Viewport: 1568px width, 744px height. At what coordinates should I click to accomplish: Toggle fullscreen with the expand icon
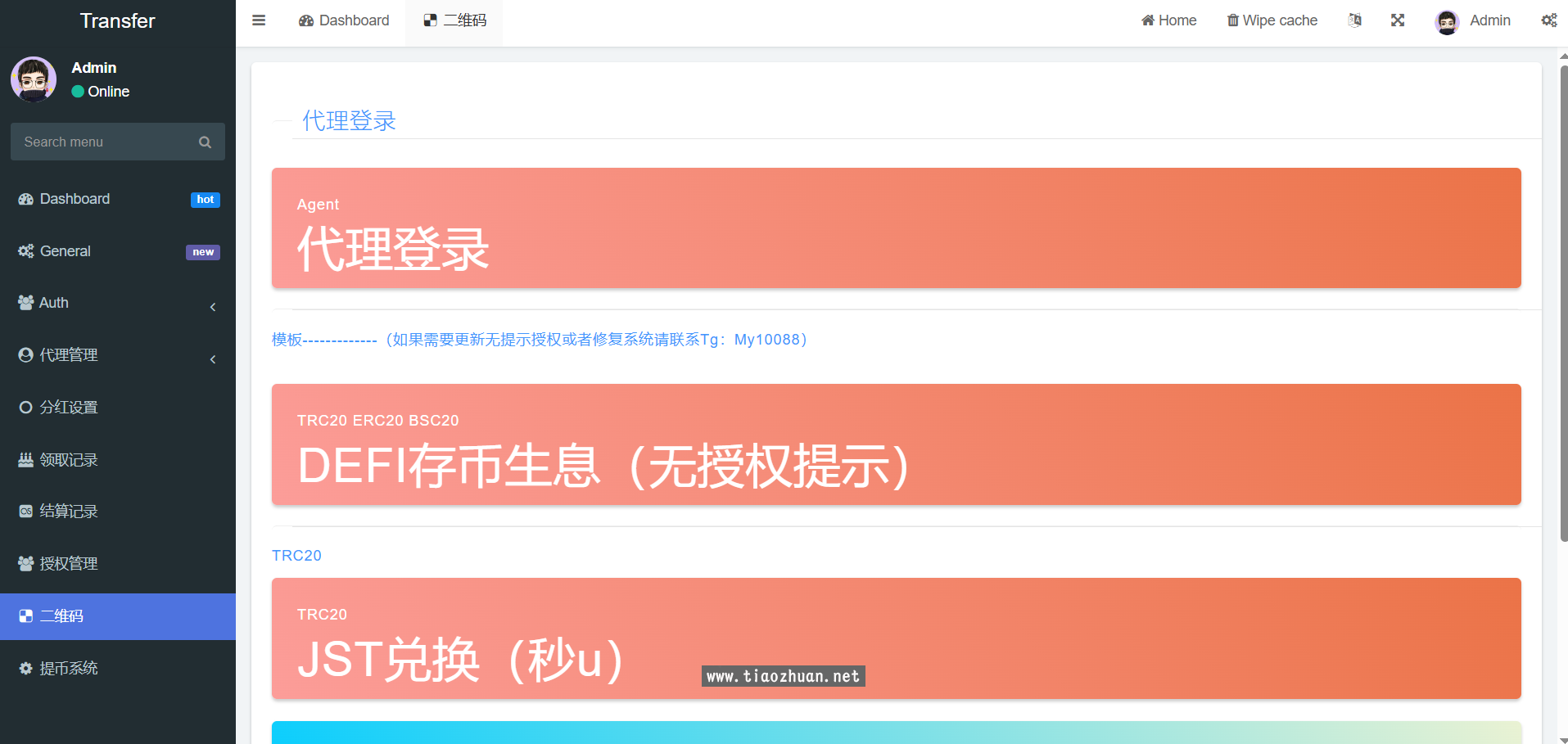point(1398,20)
